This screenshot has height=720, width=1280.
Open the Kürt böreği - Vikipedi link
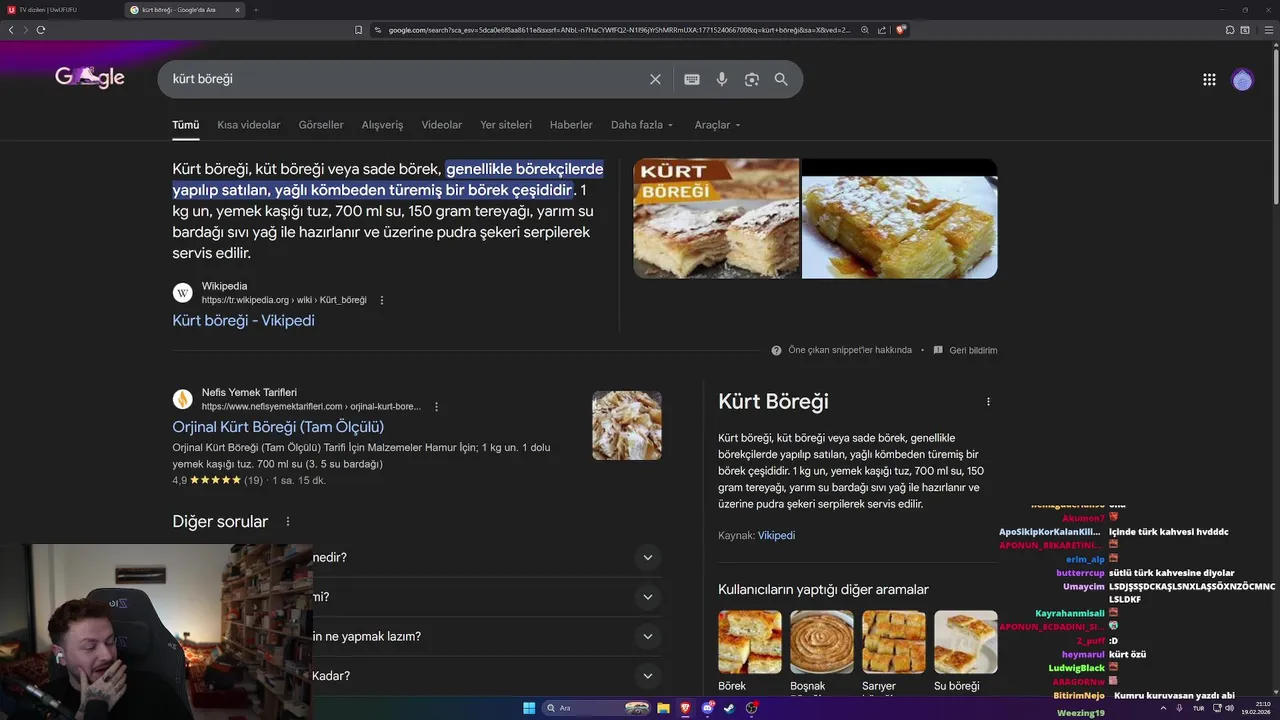coord(243,320)
